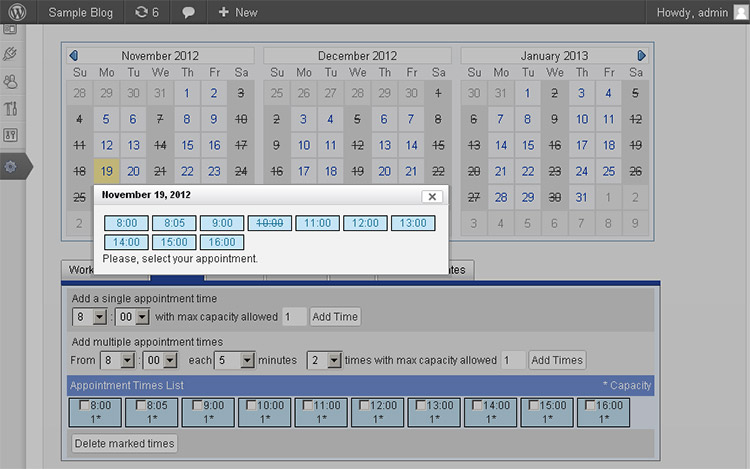Tick the 11:00 appointment checkbox
This screenshot has width=750, height=469.
pyautogui.click(x=308, y=405)
